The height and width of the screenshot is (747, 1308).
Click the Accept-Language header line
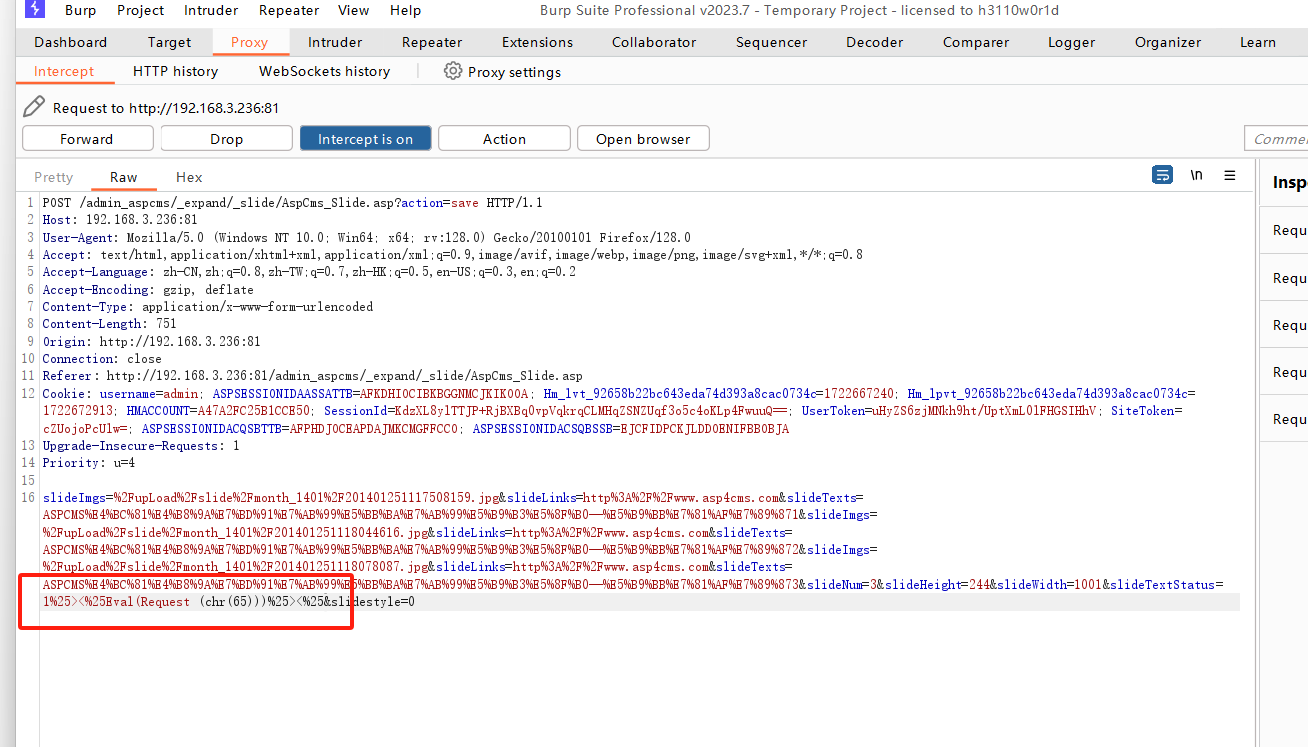coord(309,270)
